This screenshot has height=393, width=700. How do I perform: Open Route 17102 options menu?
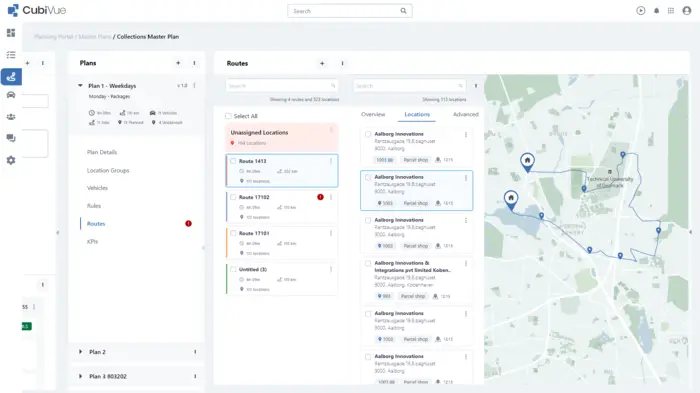331,197
